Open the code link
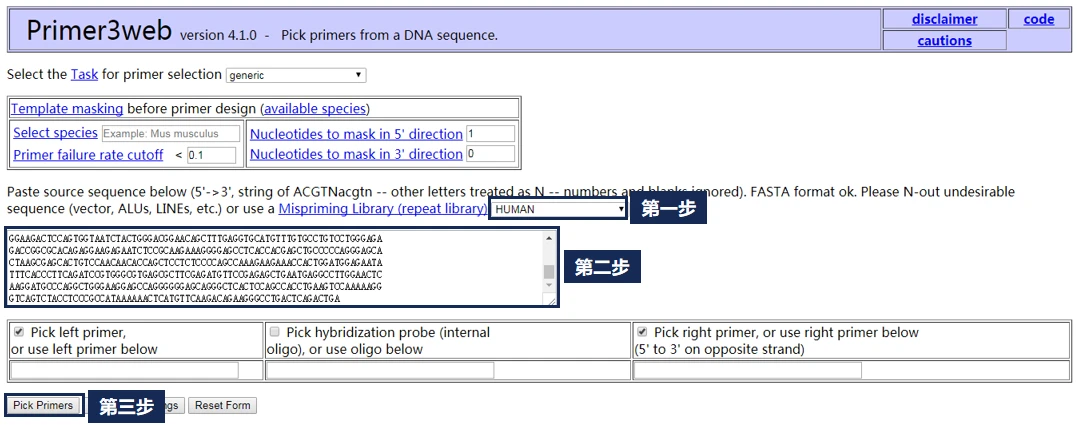Screen dimensions: 1077x427 (1038, 19)
